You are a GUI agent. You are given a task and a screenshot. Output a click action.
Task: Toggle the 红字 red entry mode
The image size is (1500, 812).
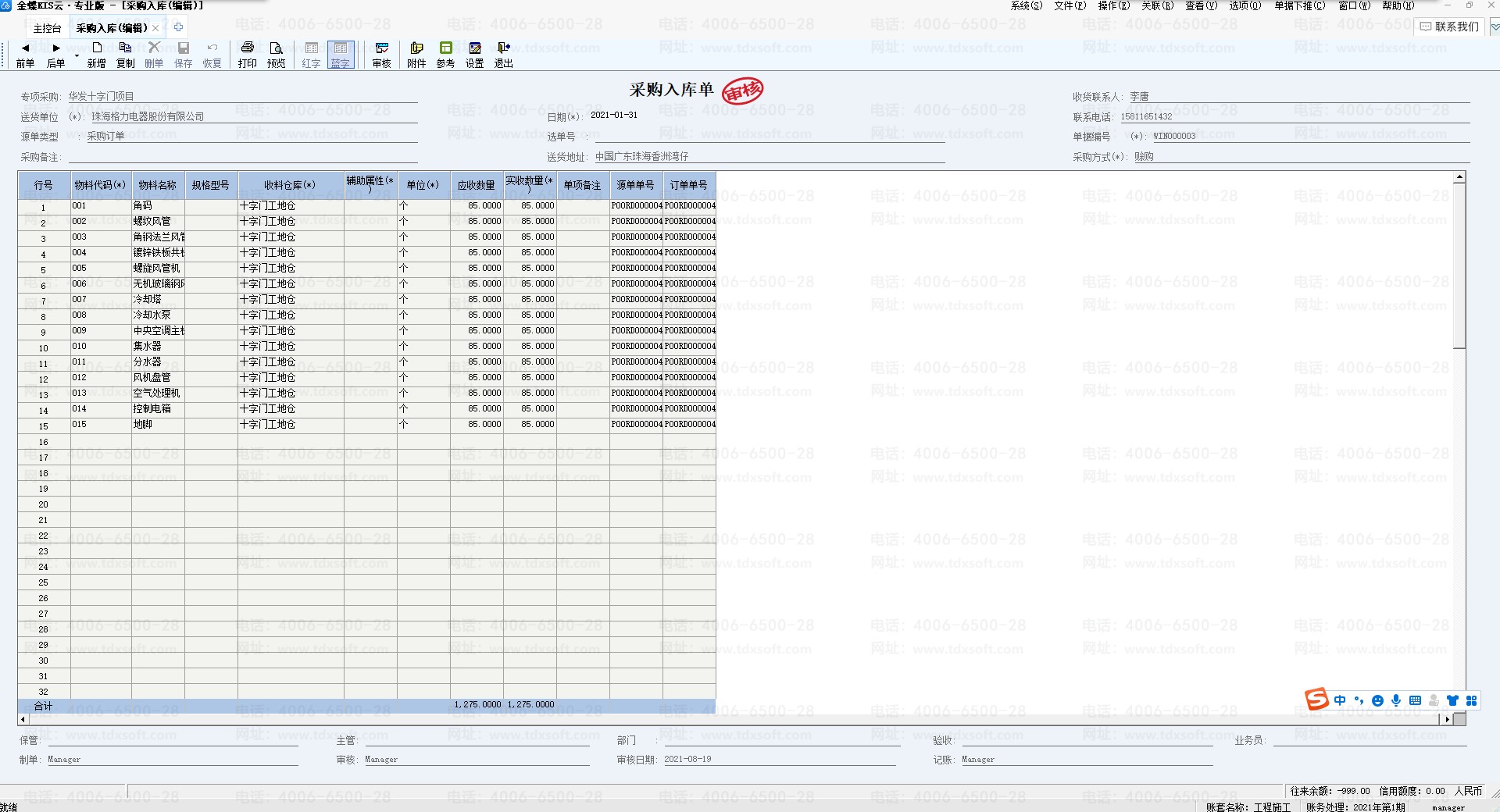click(311, 55)
